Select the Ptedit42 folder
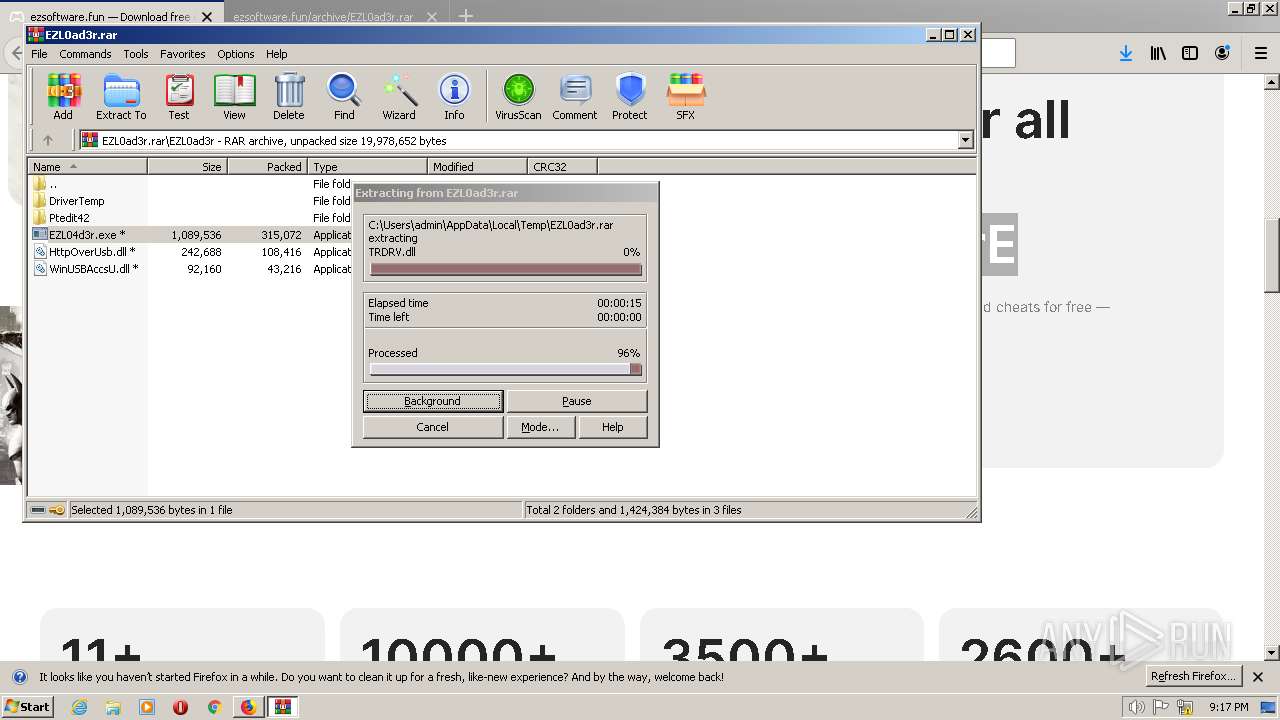 pos(69,218)
